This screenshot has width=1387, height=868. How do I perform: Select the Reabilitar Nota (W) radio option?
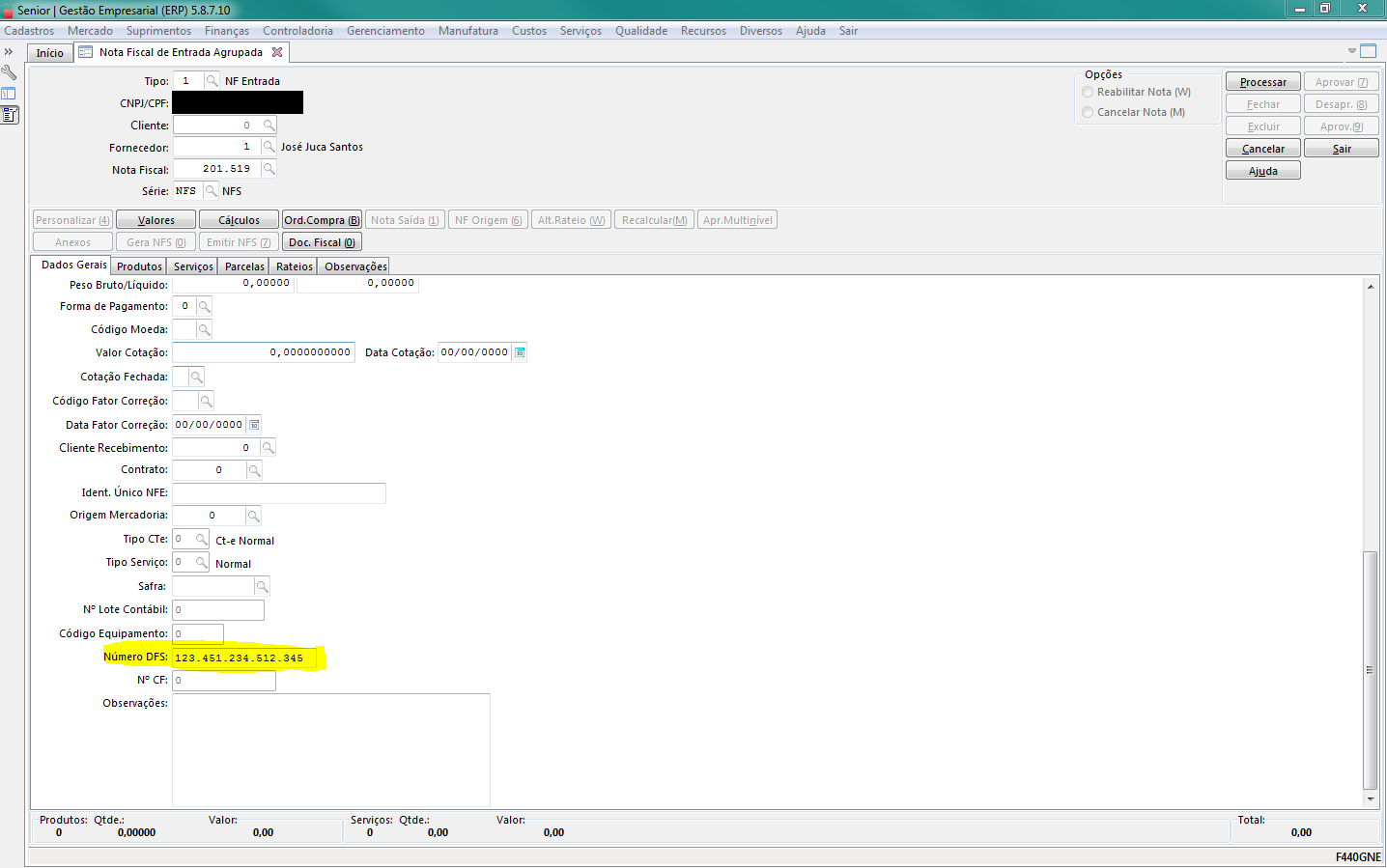click(1089, 93)
